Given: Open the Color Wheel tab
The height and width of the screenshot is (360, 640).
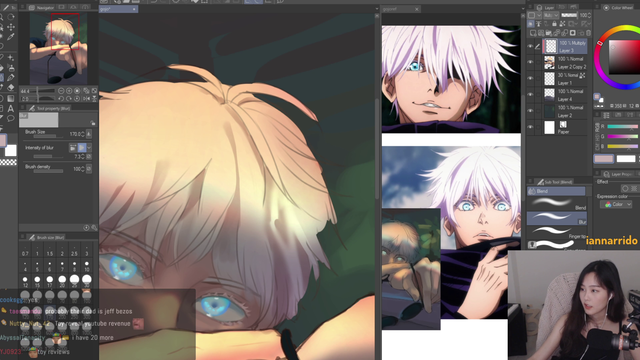Looking at the screenshot, I should pos(618,7).
